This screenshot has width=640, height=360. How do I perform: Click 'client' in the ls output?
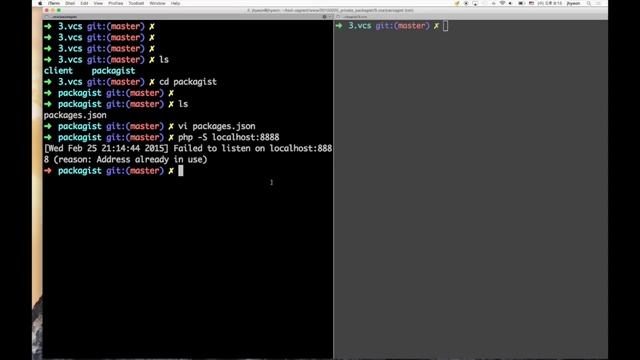[x=58, y=71]
